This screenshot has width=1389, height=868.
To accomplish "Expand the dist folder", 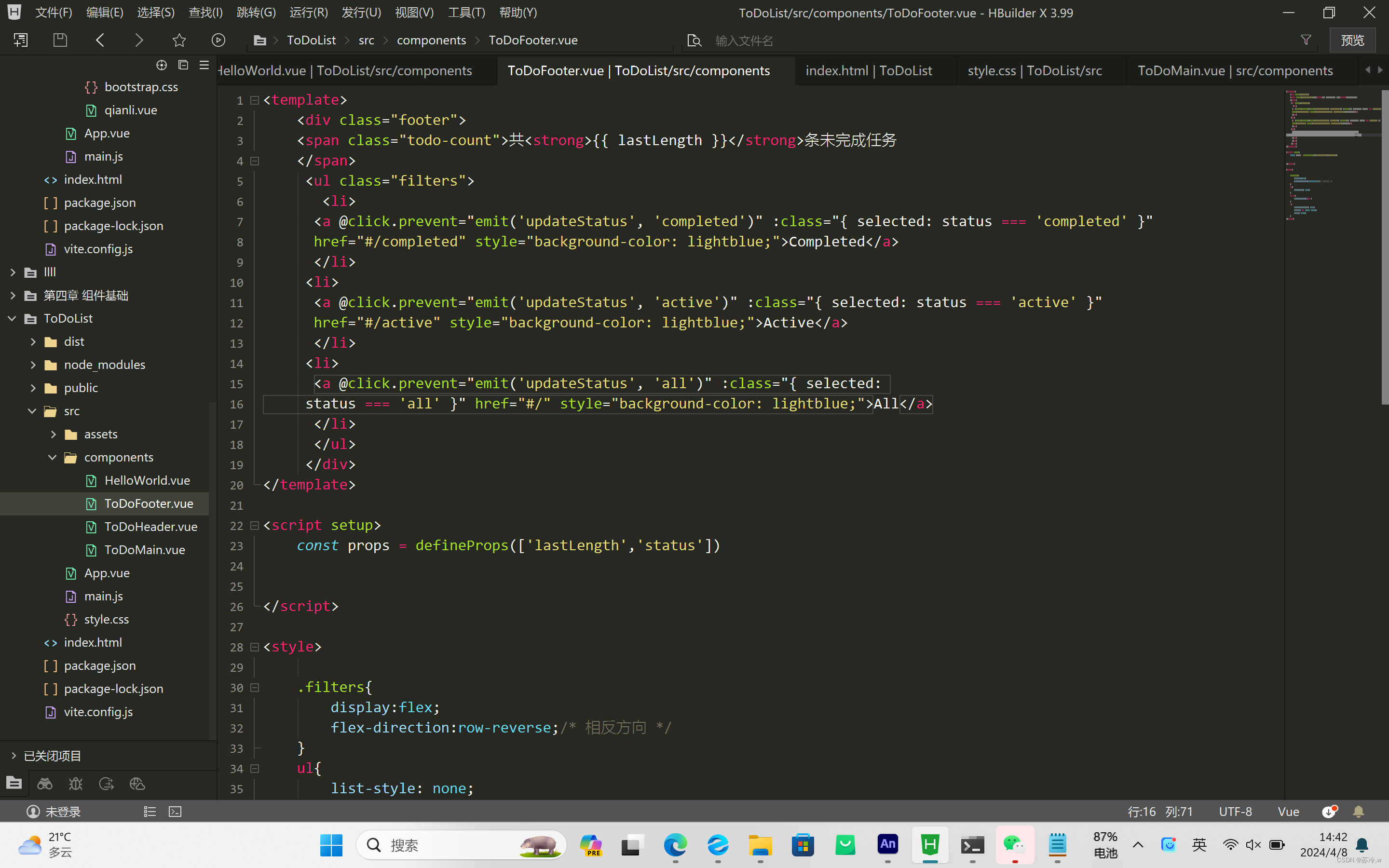I will (x=33, y=341).
